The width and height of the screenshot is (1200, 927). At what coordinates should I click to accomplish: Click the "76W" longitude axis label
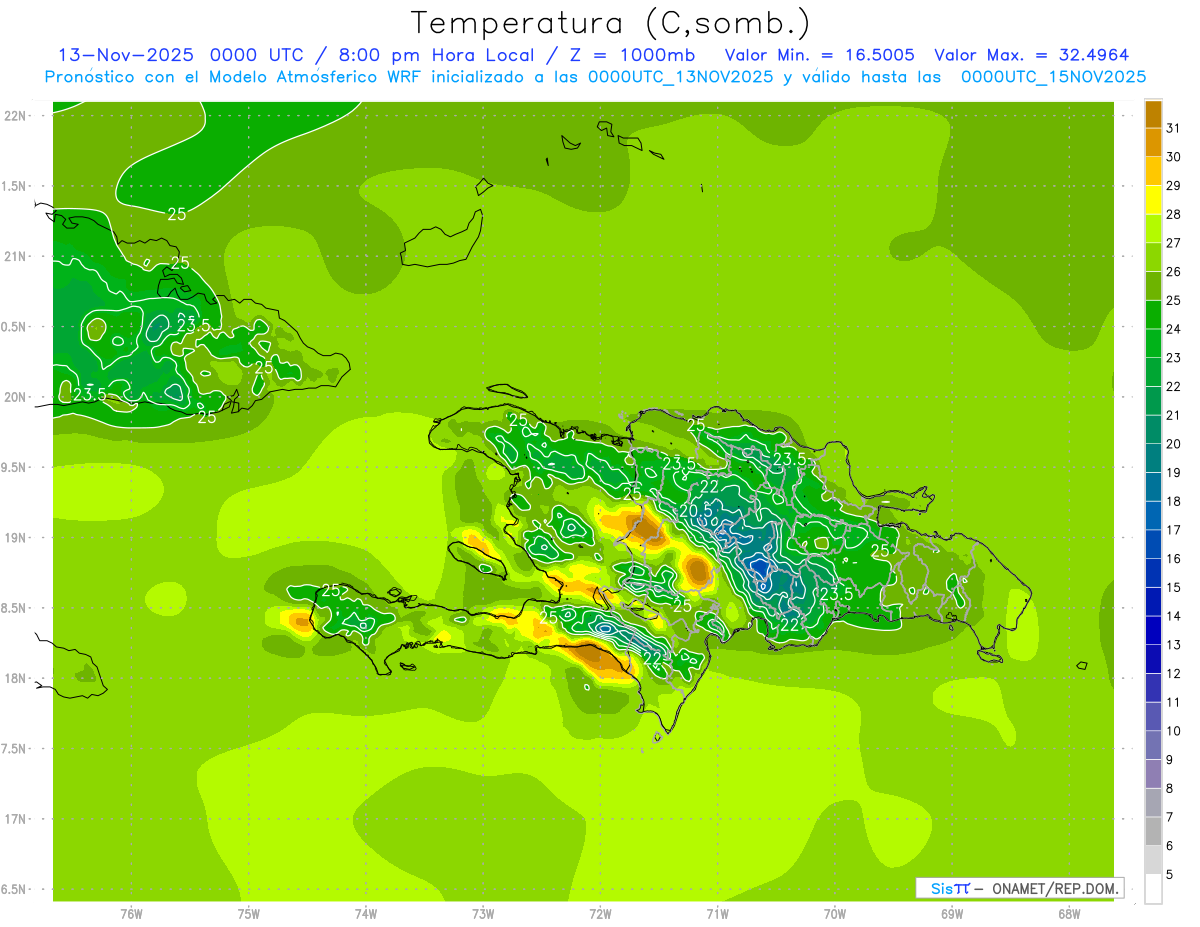pos(131,914)
